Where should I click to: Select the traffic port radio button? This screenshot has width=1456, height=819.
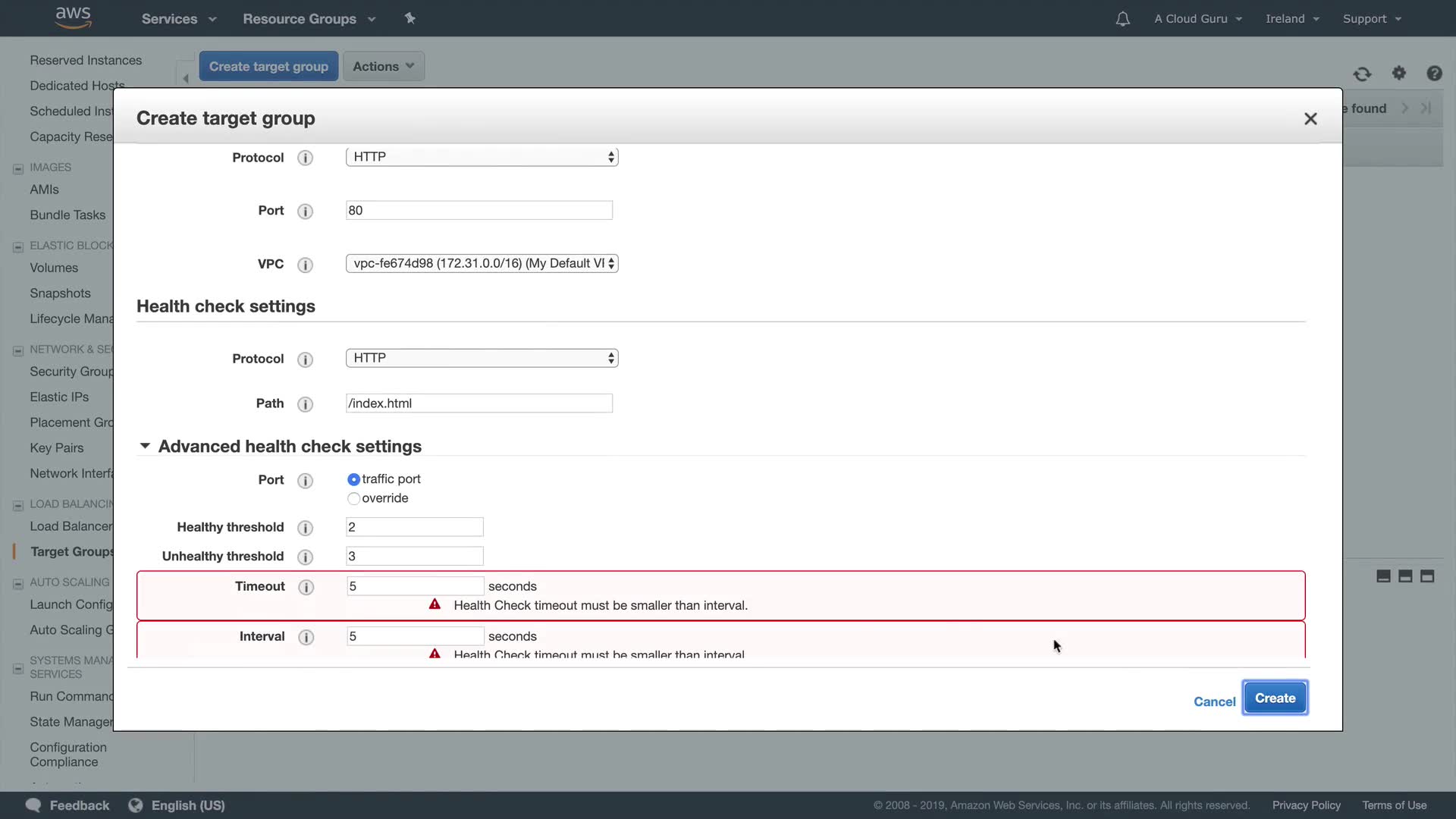[353, 480]
